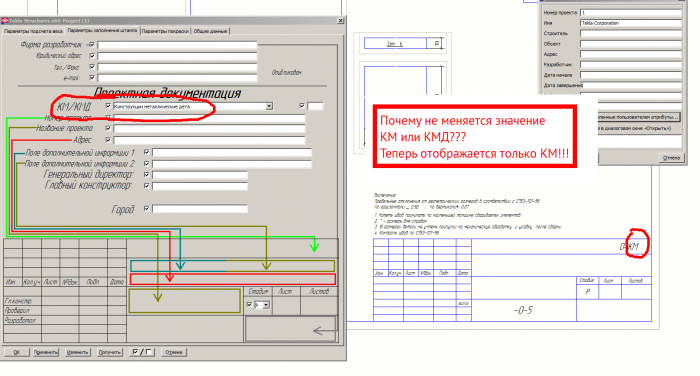Image resolution: width=700 pixels, height=376 pixels.
Task: Toggle the checkbox beside Стадия dropdown
Action: click(x=249, y=305)
